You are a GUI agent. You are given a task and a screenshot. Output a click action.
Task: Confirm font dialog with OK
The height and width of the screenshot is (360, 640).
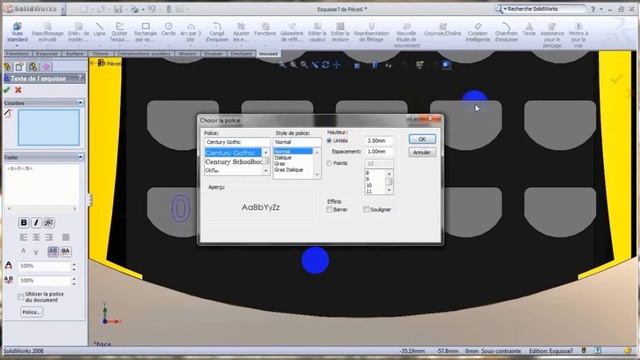pyautogui.click(x=422, y=139)
